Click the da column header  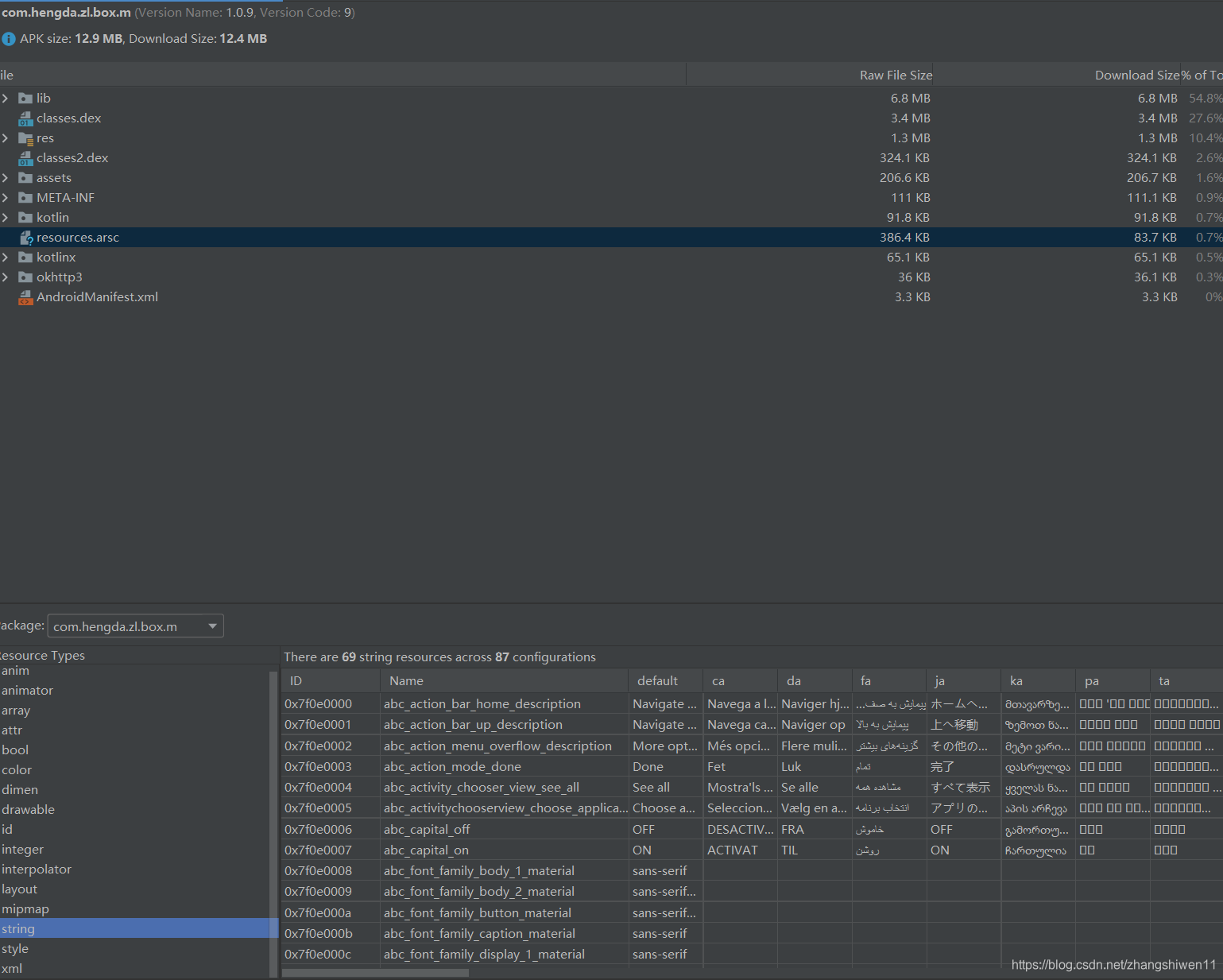click(x=815, y=681)
